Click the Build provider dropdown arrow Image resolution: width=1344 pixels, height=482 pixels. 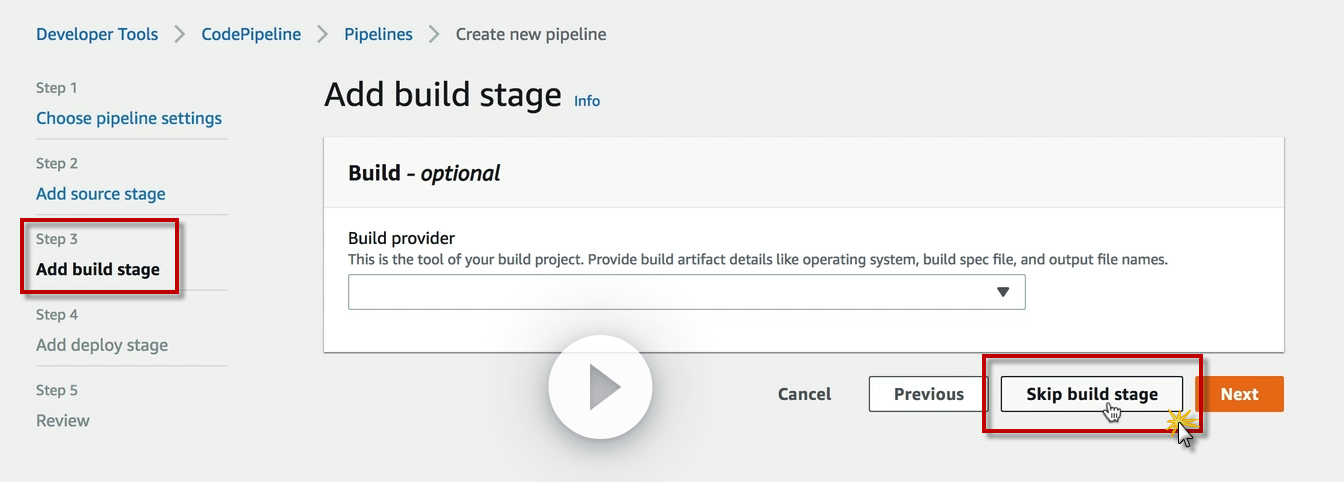click(1003, 292)
